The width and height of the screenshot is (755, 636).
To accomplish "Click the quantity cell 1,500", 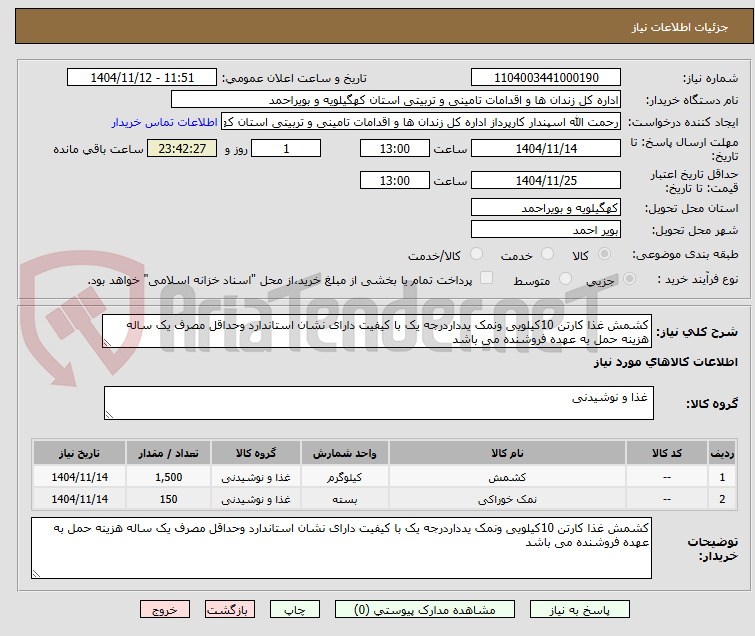I will [169, 477].
